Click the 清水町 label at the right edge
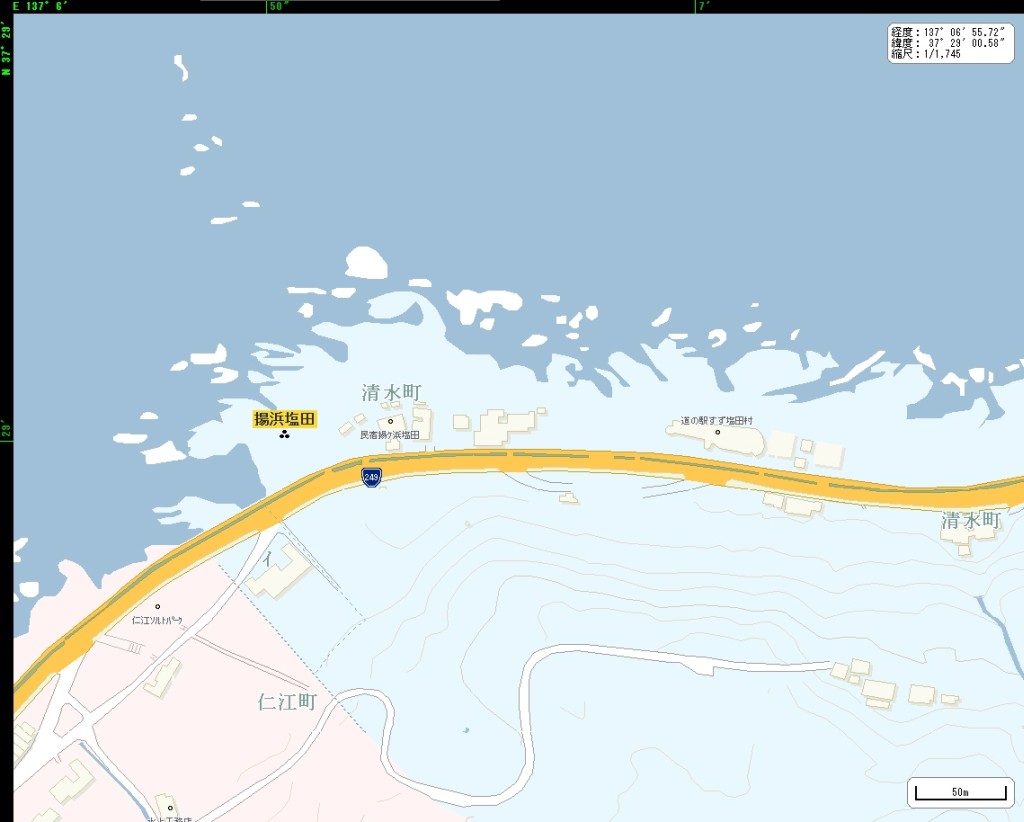This screenshot has width=1024, height=822. coord(971,520)
